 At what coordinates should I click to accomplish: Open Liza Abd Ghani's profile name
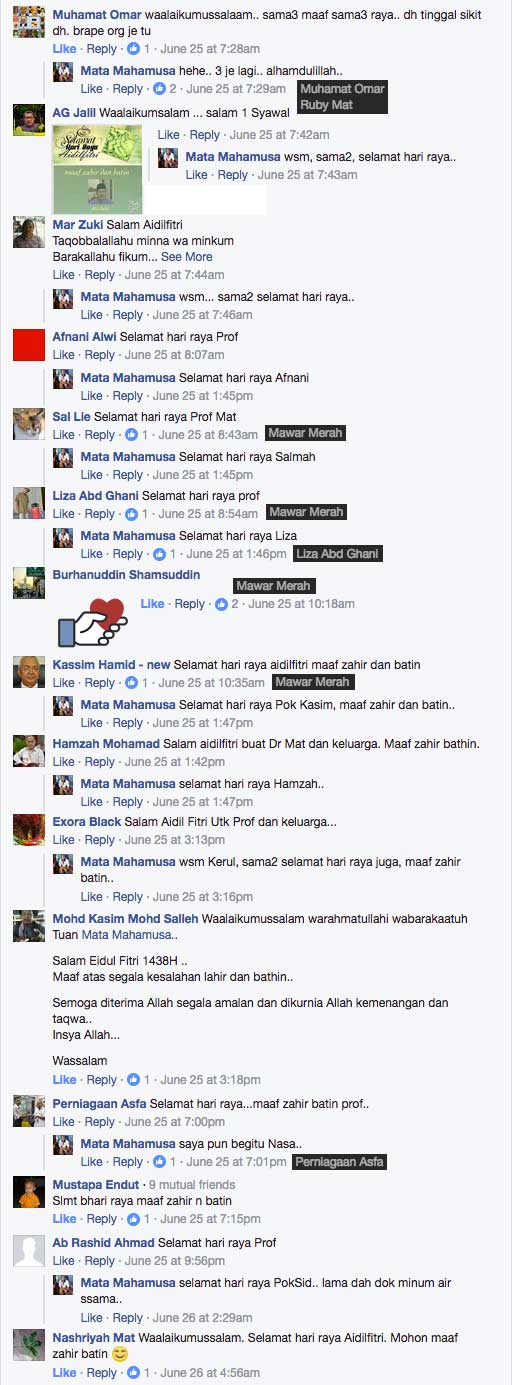95,495
